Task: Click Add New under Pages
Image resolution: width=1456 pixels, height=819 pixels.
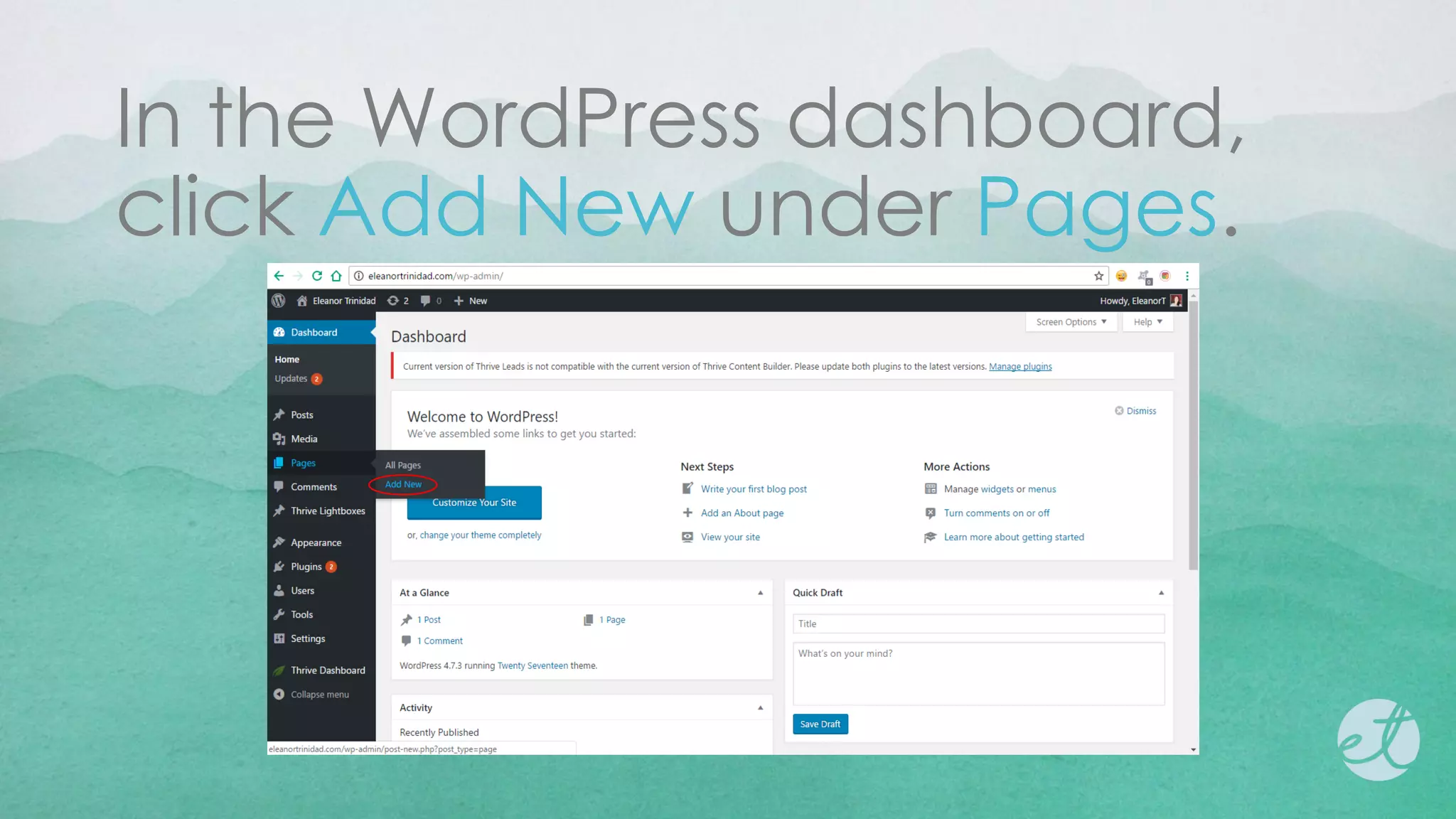Action: tap(403, 484)
